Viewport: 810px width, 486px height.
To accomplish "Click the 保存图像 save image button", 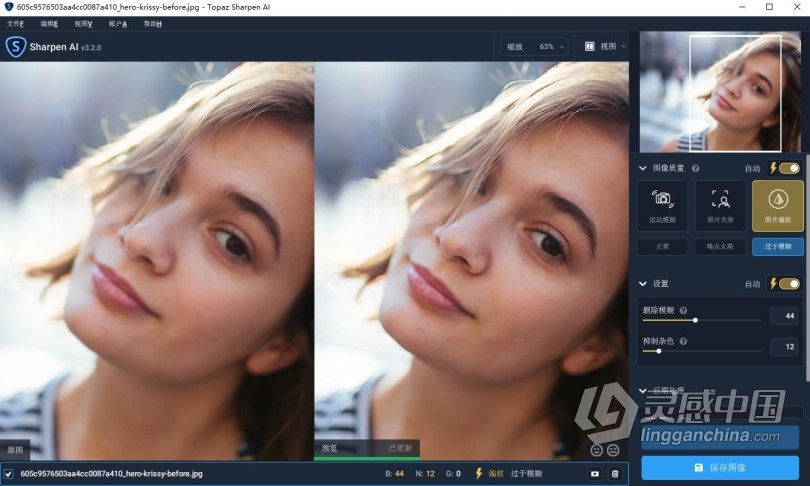I will point(720,467).
